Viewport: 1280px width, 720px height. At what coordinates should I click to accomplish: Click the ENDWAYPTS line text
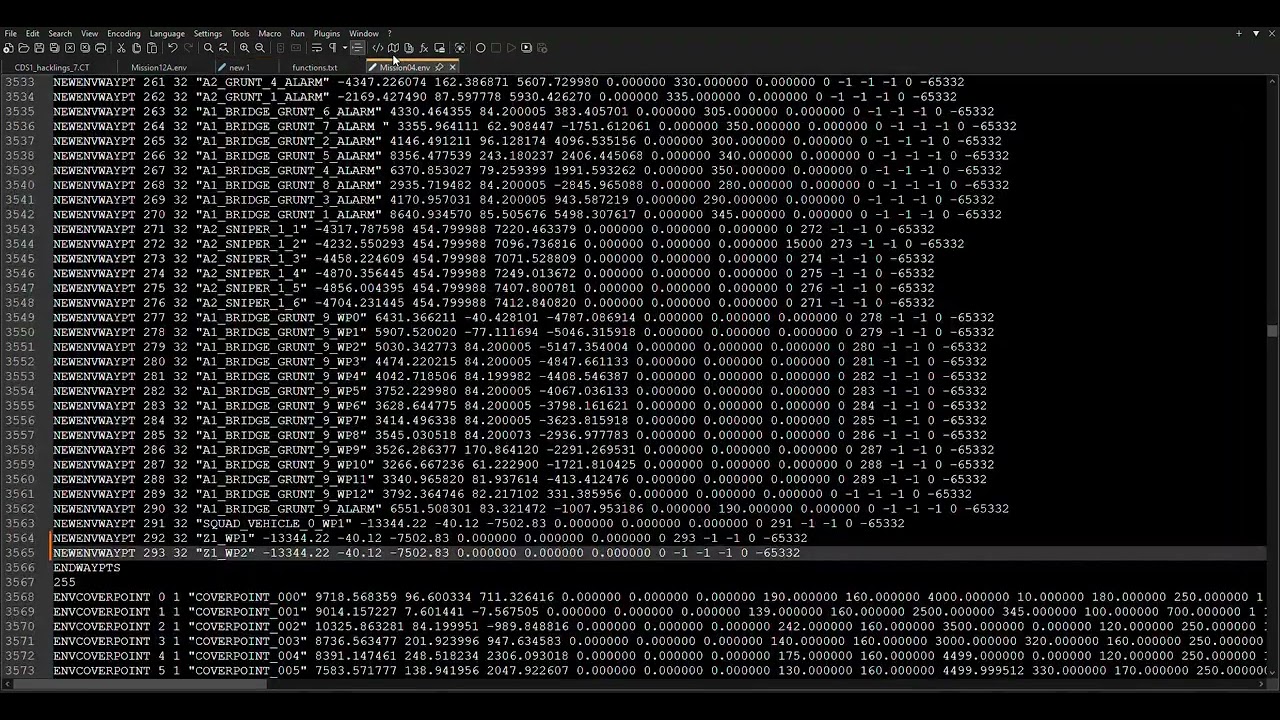pos(87,567)
